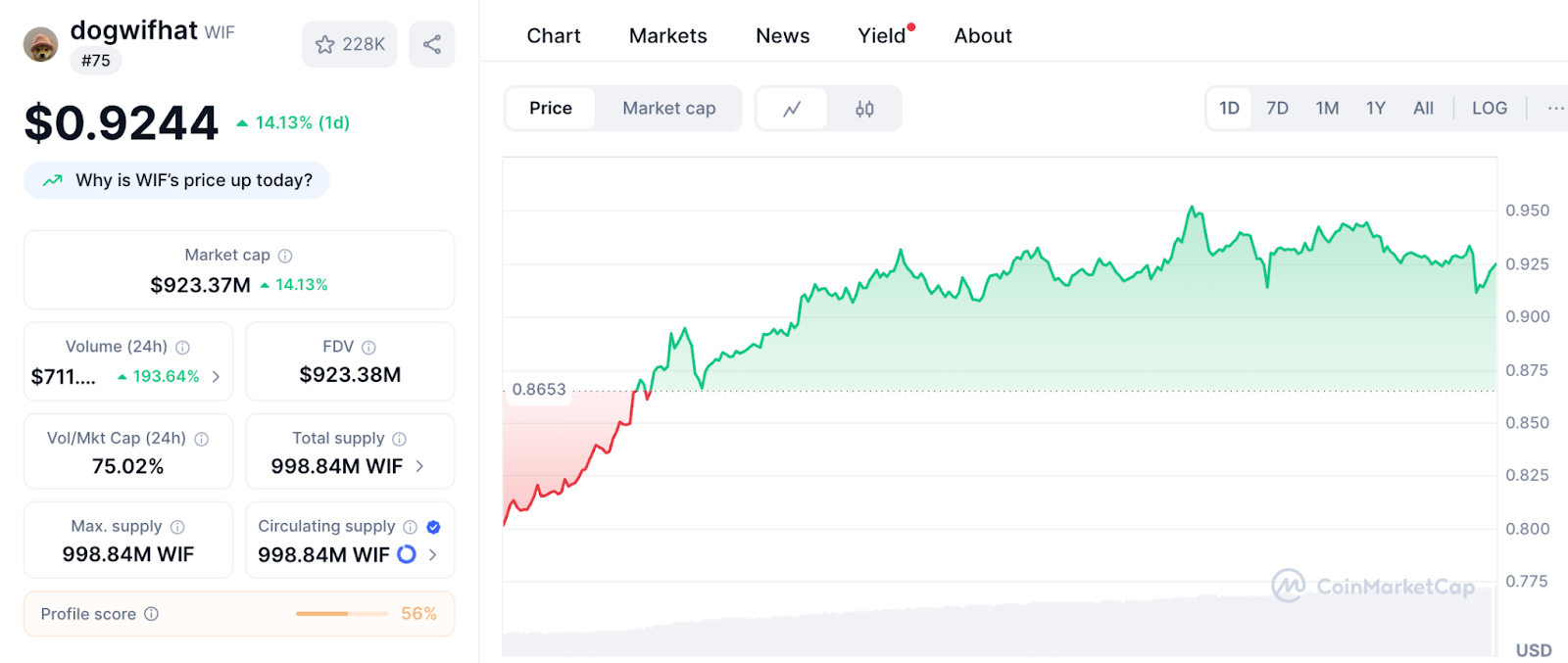1568x663 pixels.
Task: Expand Circulating supply details chevron
Action: (x=432, y=554)
